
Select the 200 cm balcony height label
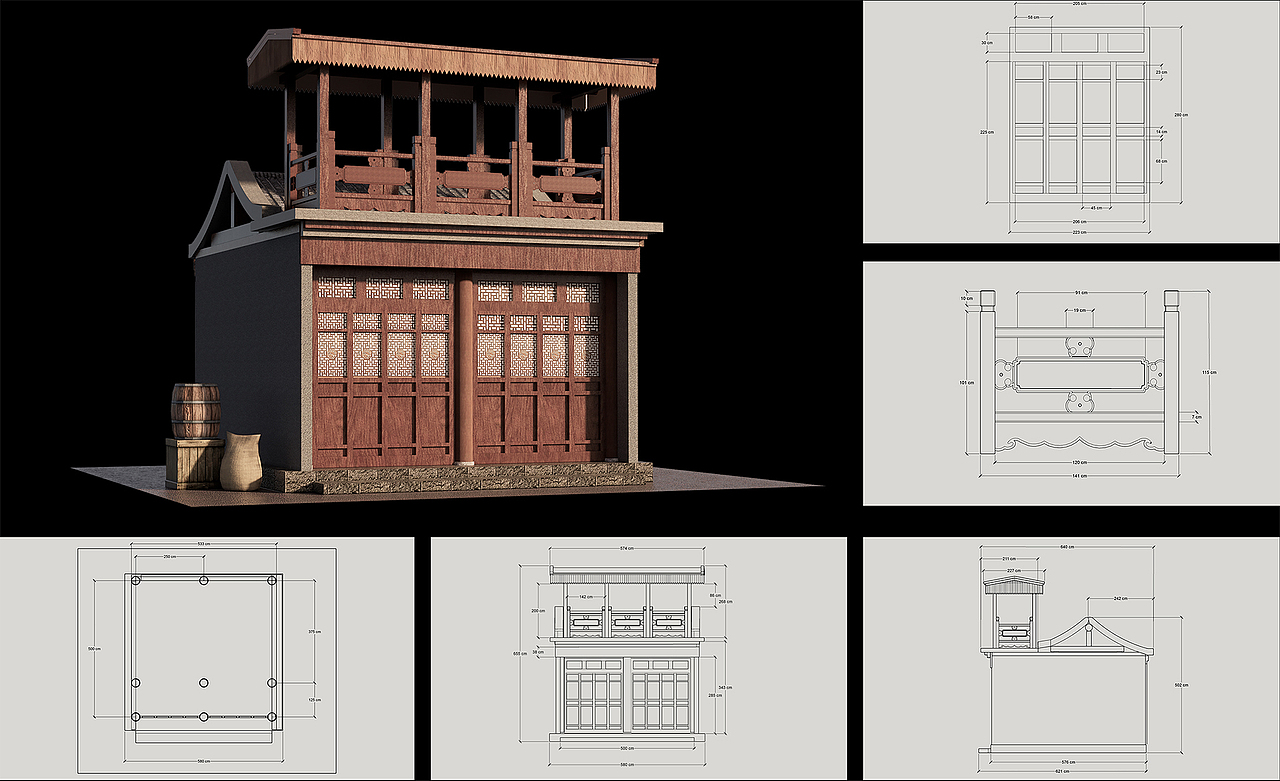click(x=536, y=610)
